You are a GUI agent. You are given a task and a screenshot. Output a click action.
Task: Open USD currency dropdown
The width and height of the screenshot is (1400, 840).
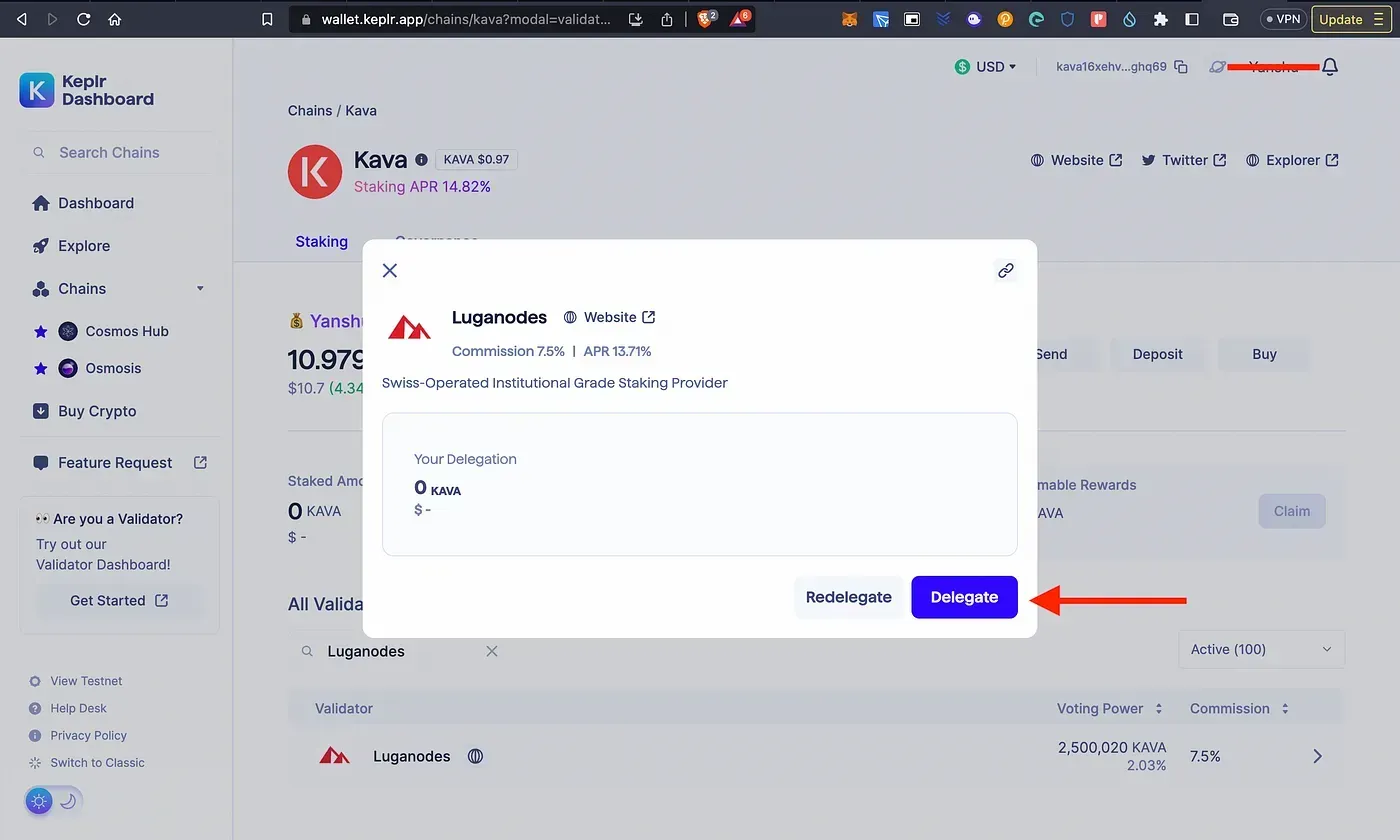point(985,67)
